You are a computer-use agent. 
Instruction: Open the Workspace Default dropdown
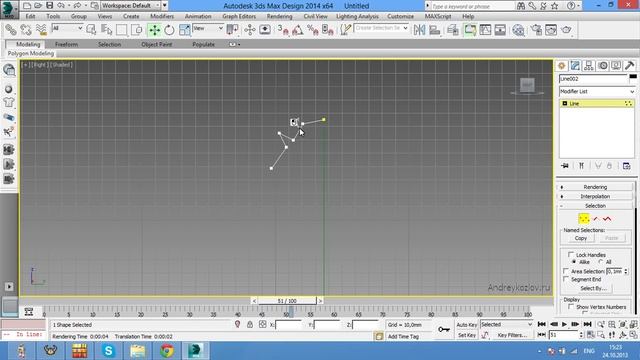pyautogui.click(x=130, y=6)
